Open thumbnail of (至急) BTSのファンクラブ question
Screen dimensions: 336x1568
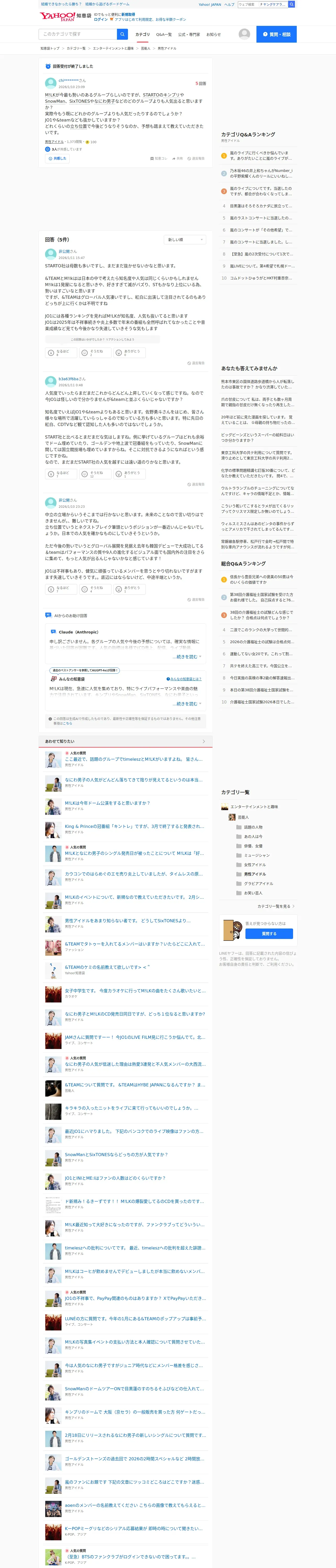53,1557
